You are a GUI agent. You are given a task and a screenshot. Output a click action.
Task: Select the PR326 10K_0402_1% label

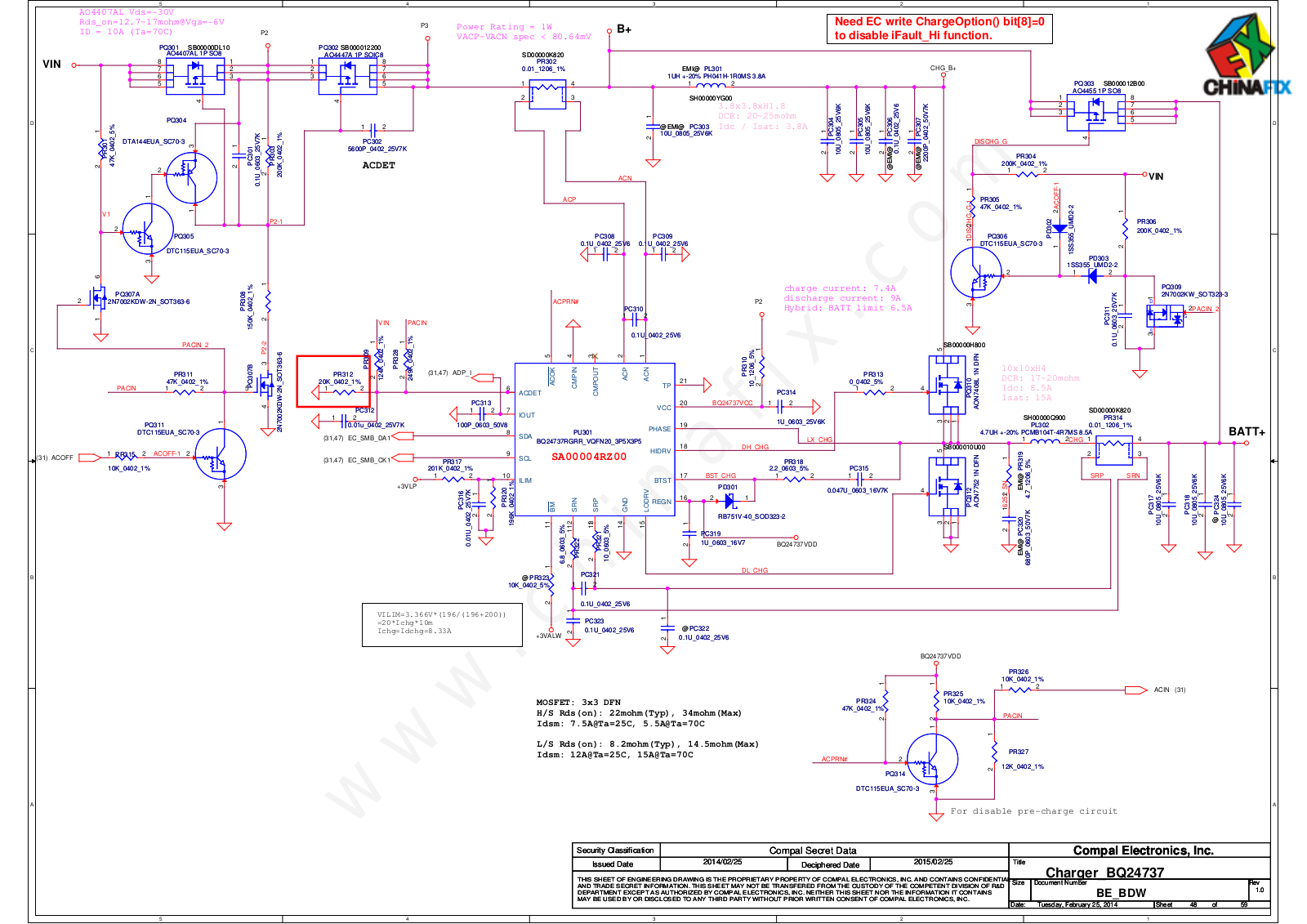point(1022,676)
